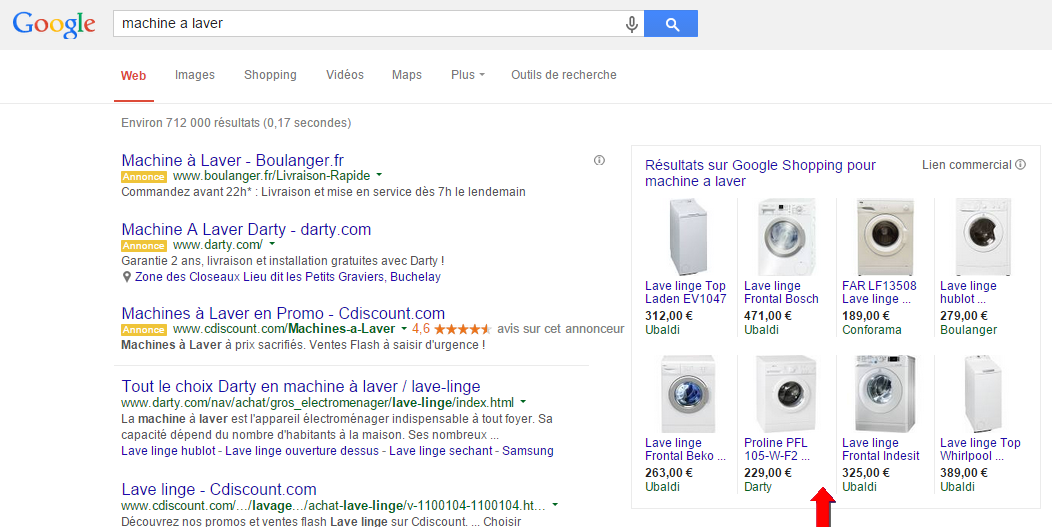The height and width of the screenshot is (527, 1052).
Task: Click 'Lave linge ouverture dessus' sitelink
Action: click(302, 450)
